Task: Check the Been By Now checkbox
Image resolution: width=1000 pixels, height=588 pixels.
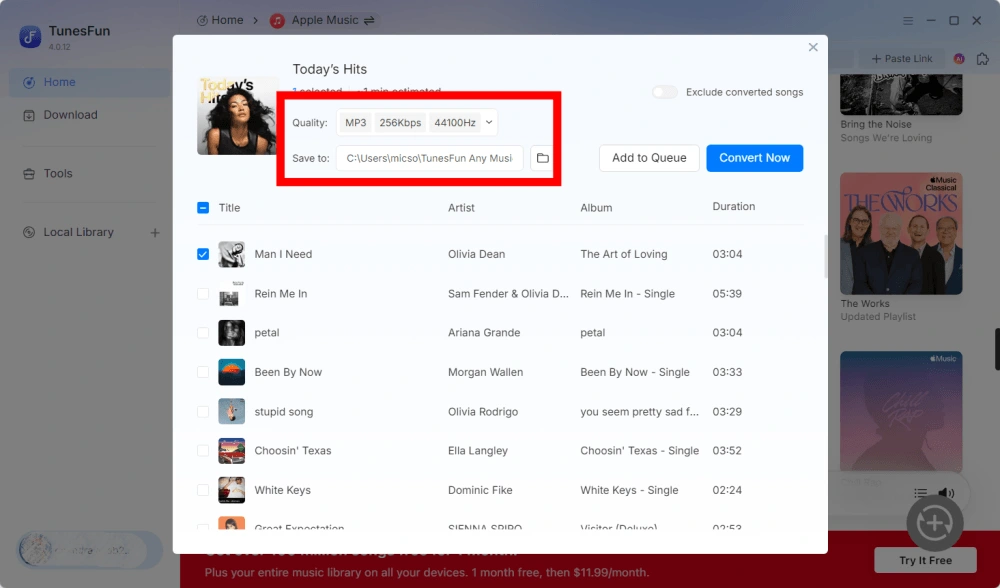Action: pyautogui.click(x=203, y=372)
